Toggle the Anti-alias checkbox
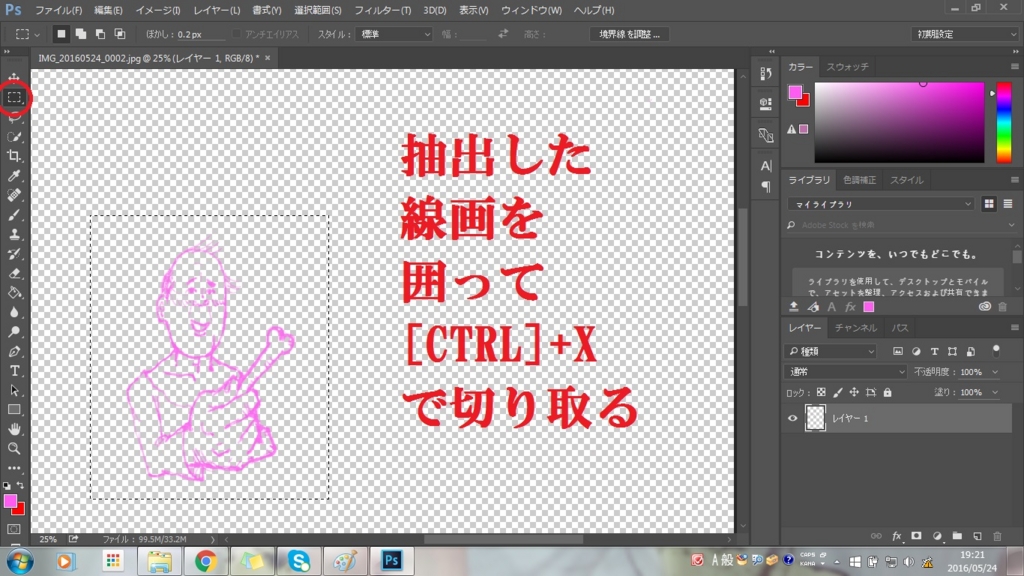The height and width of the screenshot is (576, 1024). (x=236, y=34)
